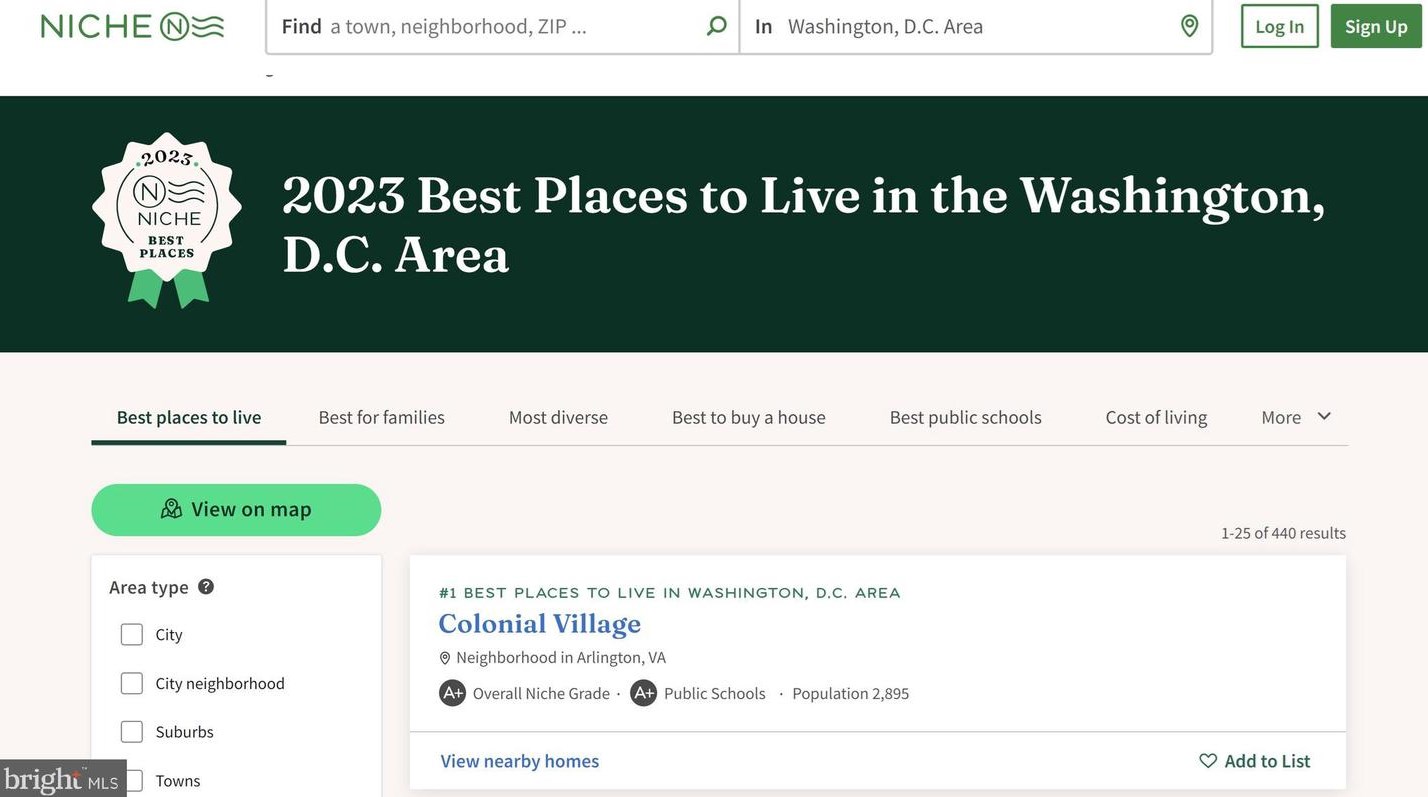Click the A+ Public Schools grade badge
Viewport: 1428px width, 797px height.
(x=643, y=693)
